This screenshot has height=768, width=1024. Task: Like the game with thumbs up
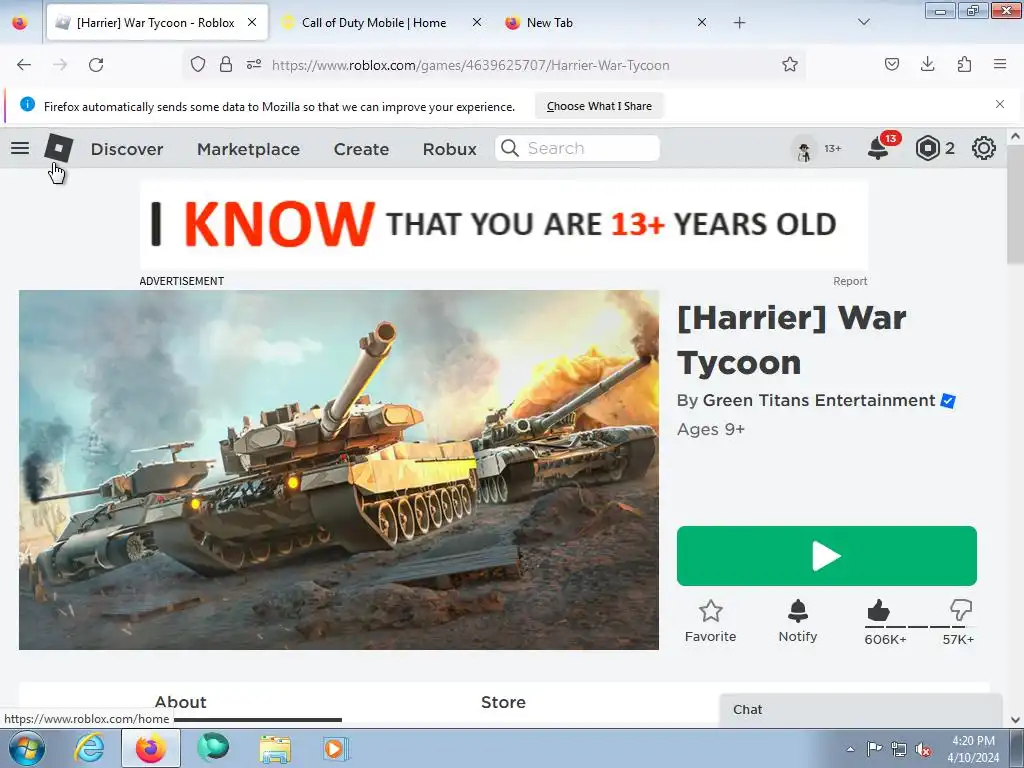[x=878, y=611]
